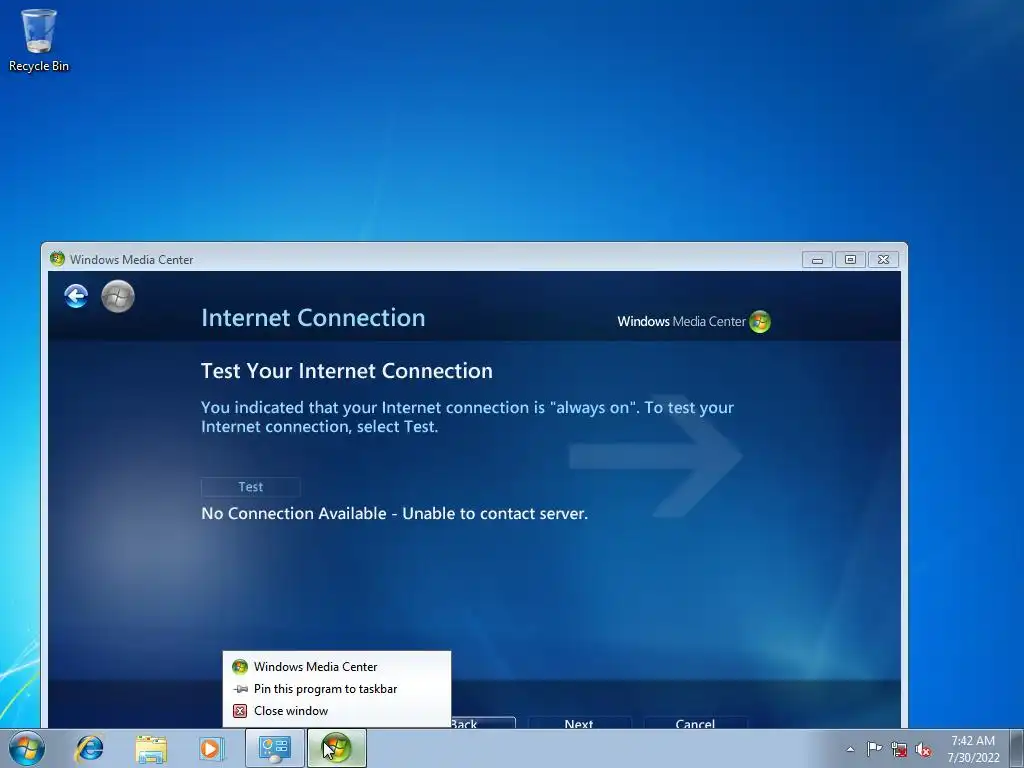Open the Action Center flag icon

[874, 749]
